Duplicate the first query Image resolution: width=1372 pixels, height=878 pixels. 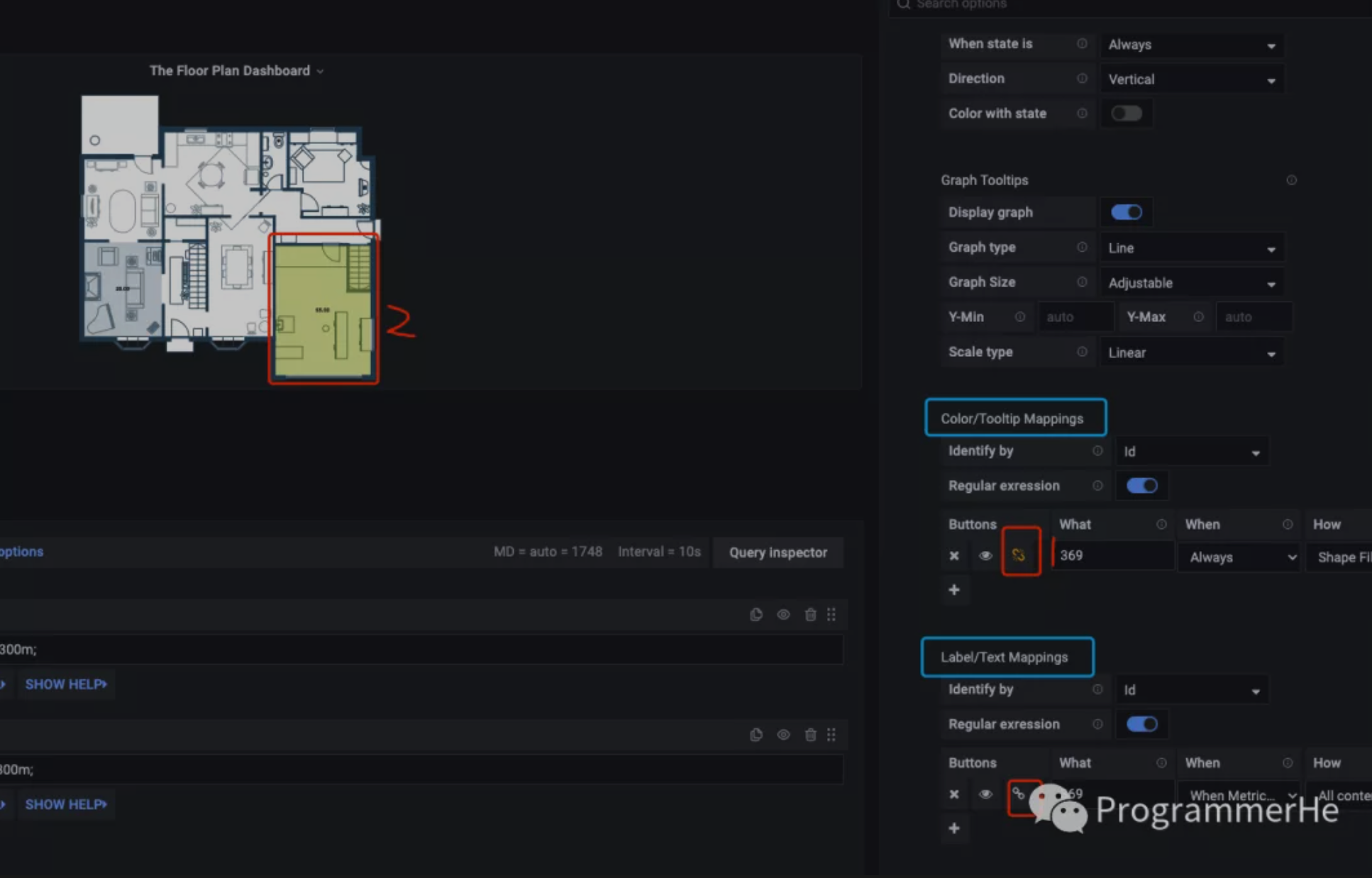coord(756,615)
